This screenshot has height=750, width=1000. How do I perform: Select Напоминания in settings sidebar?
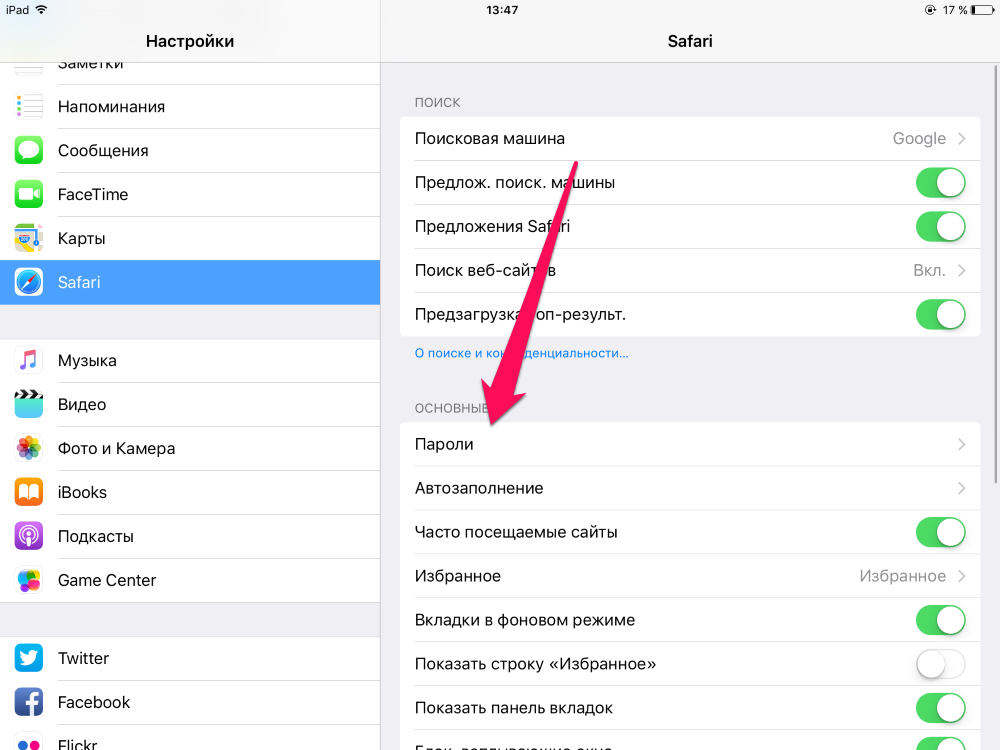(190, 107)
